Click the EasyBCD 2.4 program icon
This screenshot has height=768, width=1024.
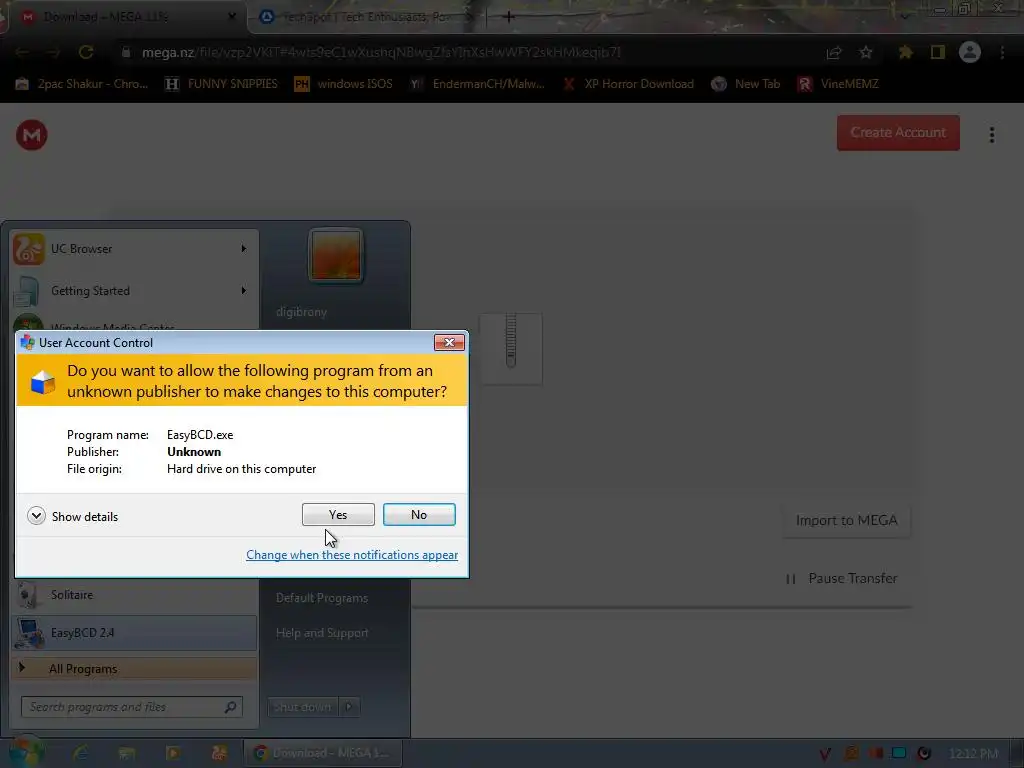click(29, 633)
